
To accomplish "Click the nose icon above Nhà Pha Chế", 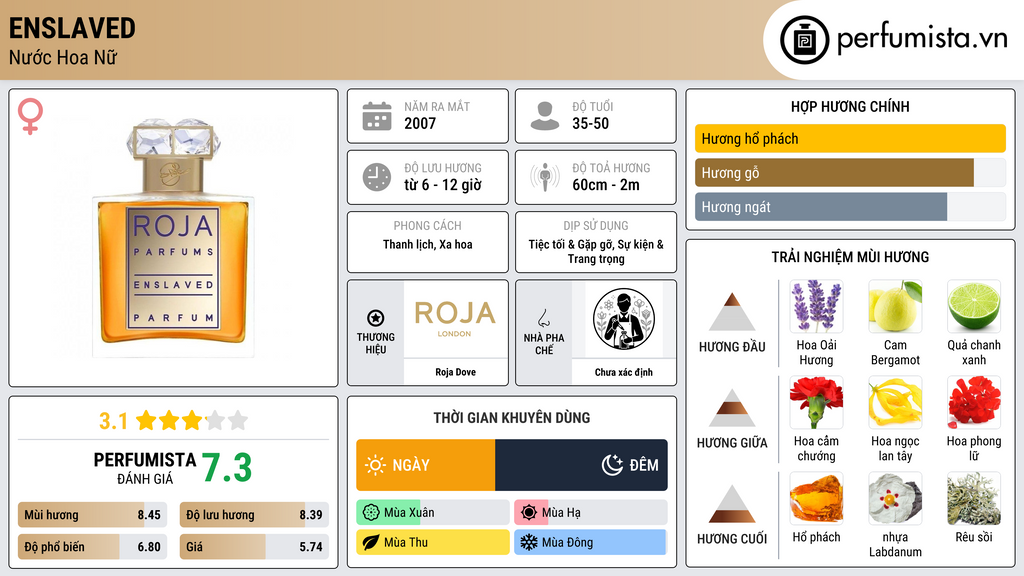I will click(x=543, y=319).
